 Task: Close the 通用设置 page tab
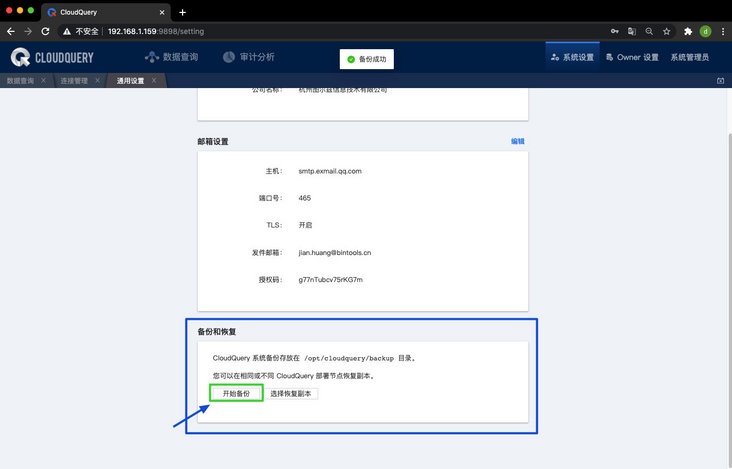[x=154, y=80]
